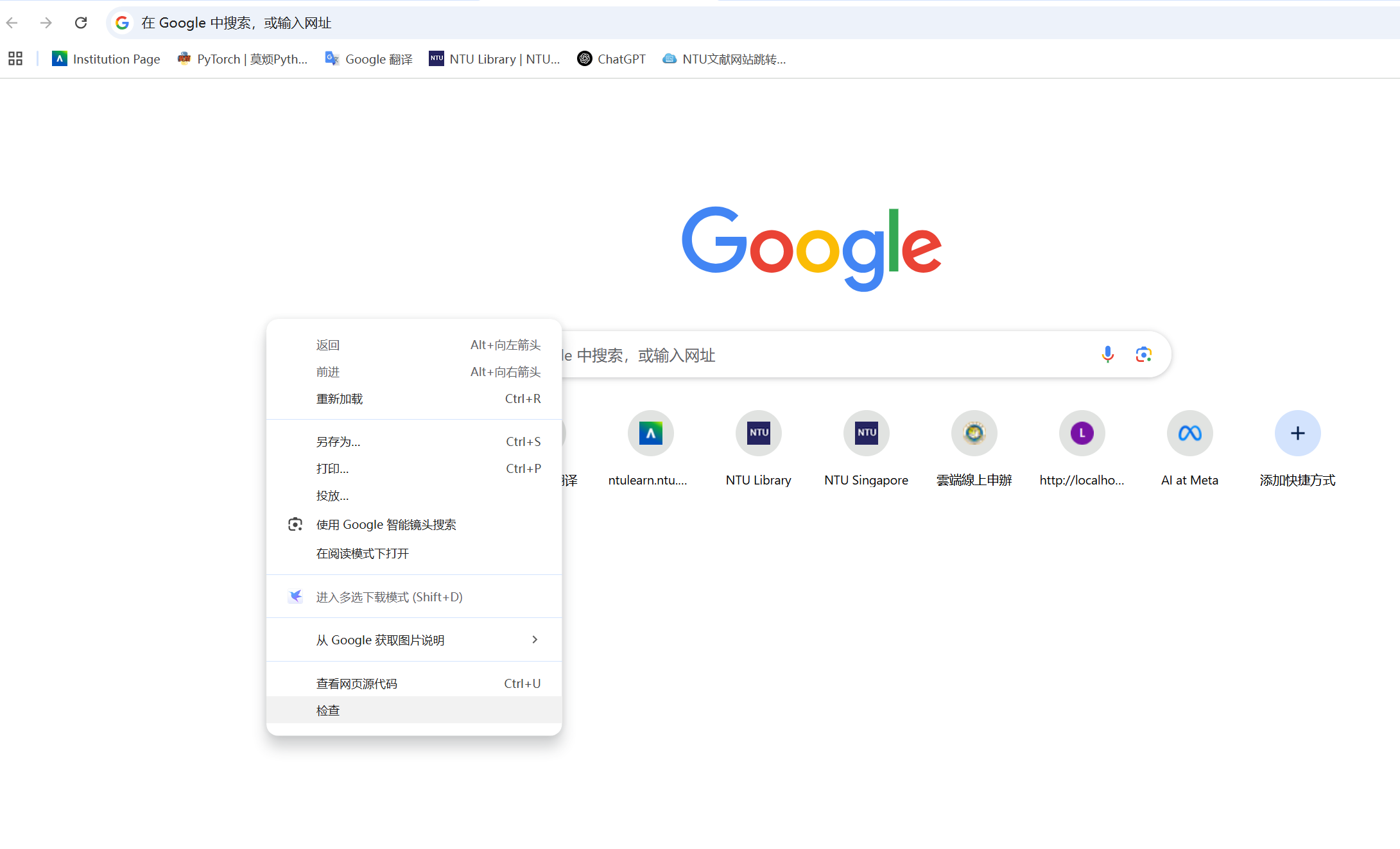Choose 重新加载 in the context menu

click(340, 399)
